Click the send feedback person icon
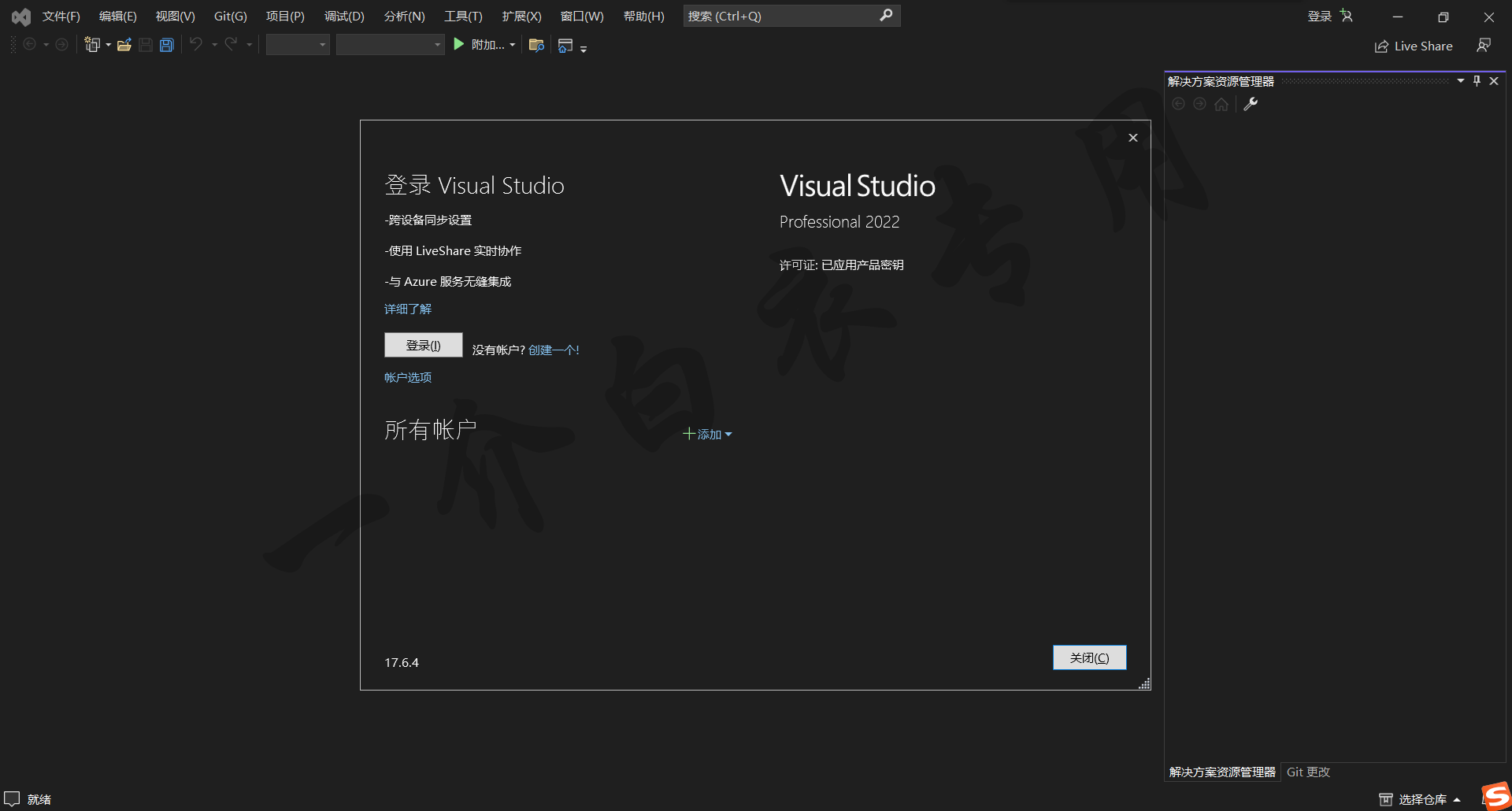 1484,46
